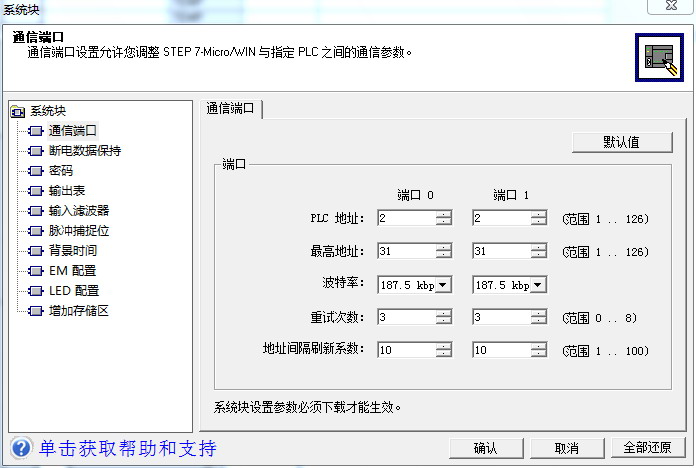Click the 系统块 root node icon
Image resolution: width=696 pixels, height=468 pixels.
click(x=17, y=111)
